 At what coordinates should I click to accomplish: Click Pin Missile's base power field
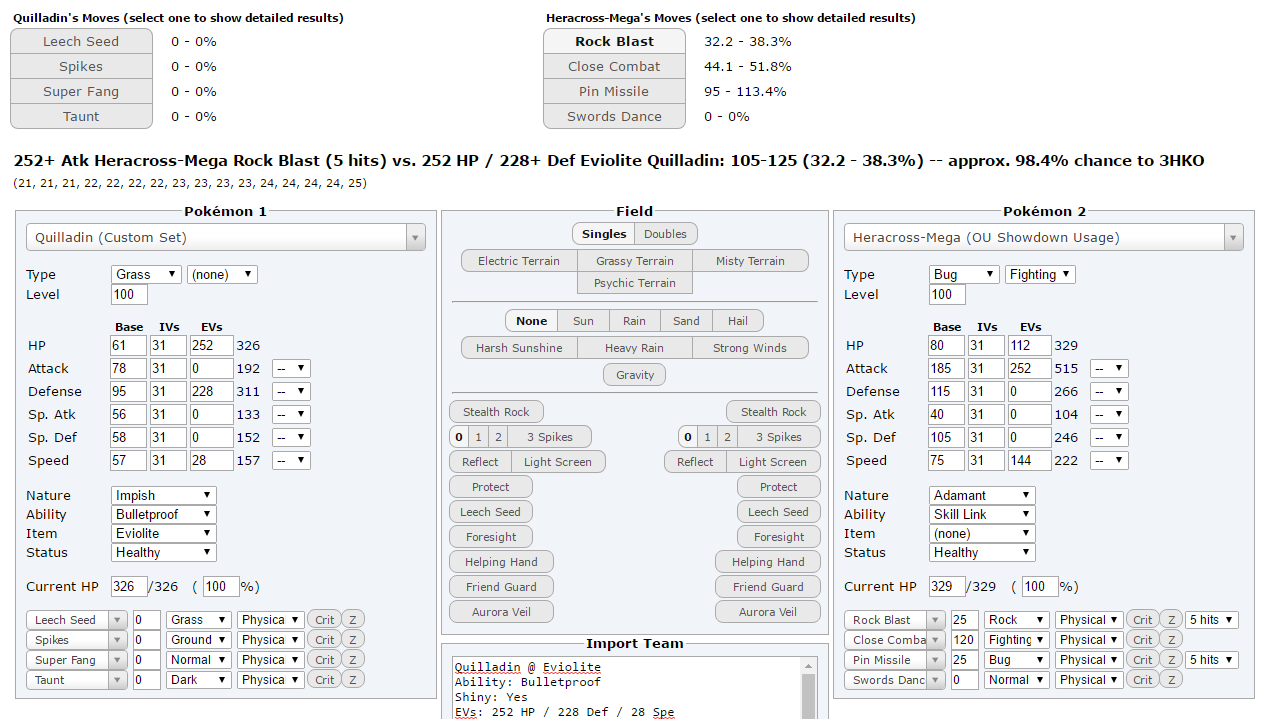pos(965,660)
